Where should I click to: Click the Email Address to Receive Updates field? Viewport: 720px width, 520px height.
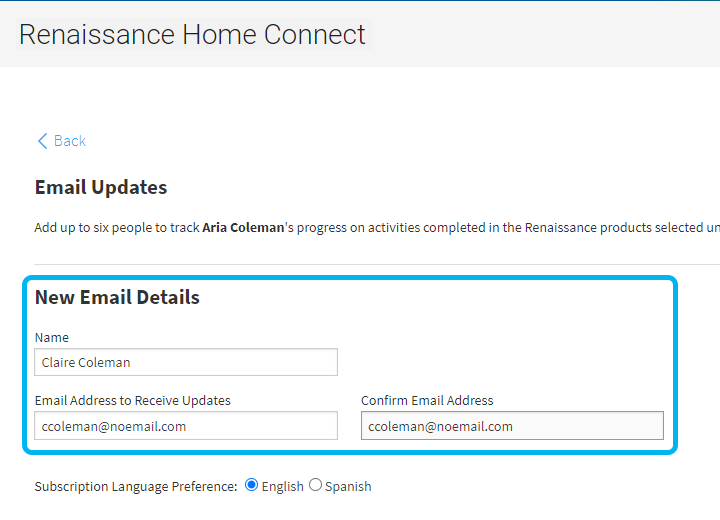tap(186, 426)
